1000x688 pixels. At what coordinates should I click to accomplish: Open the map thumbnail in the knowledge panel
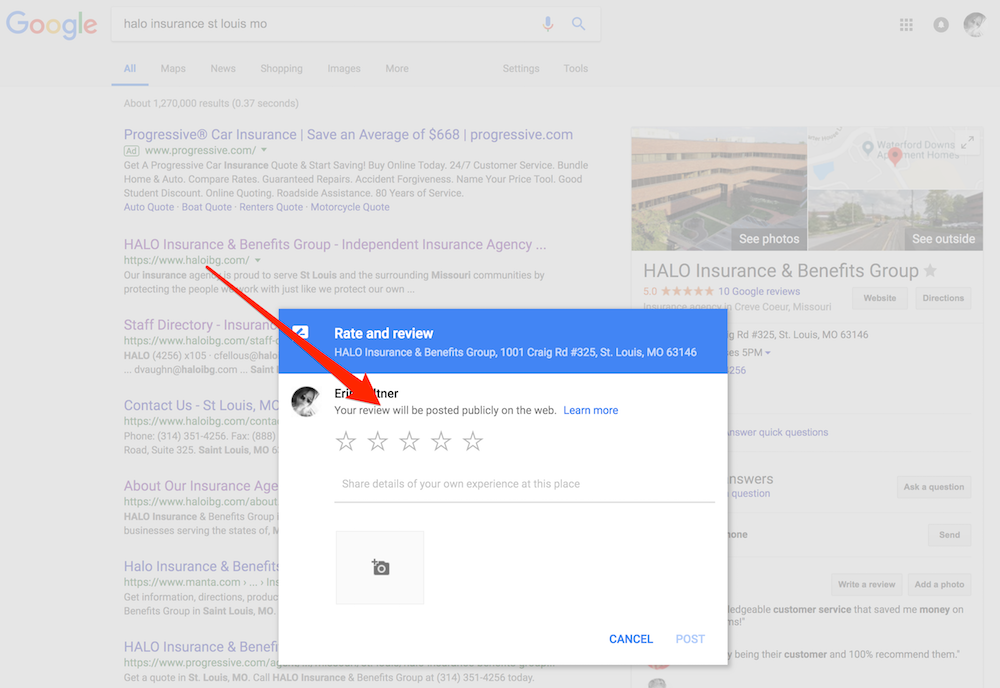pos(895,157)
